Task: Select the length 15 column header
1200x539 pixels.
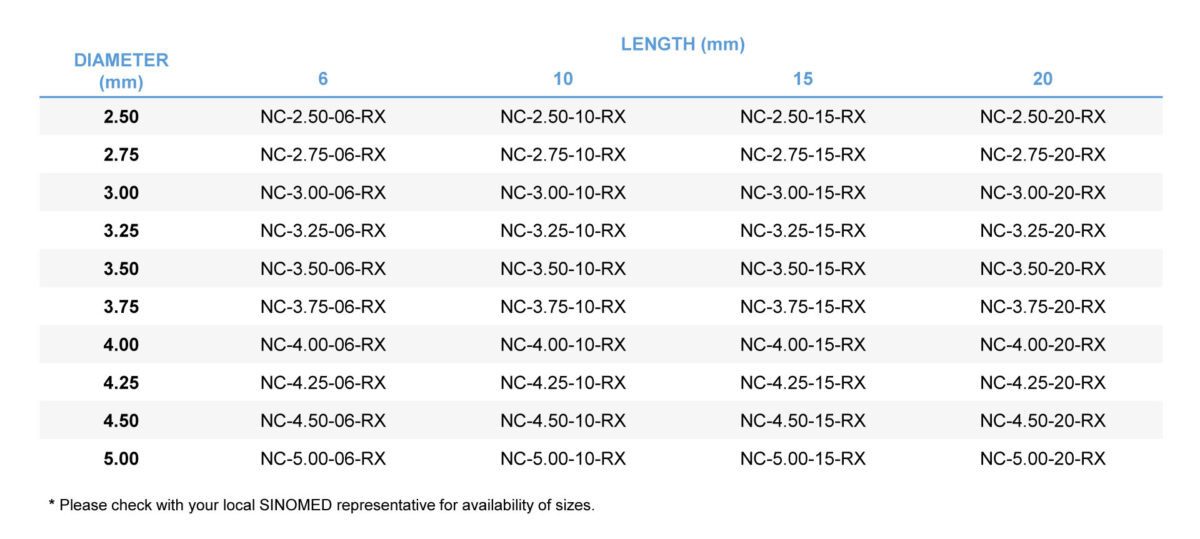Action: point(803,79)
